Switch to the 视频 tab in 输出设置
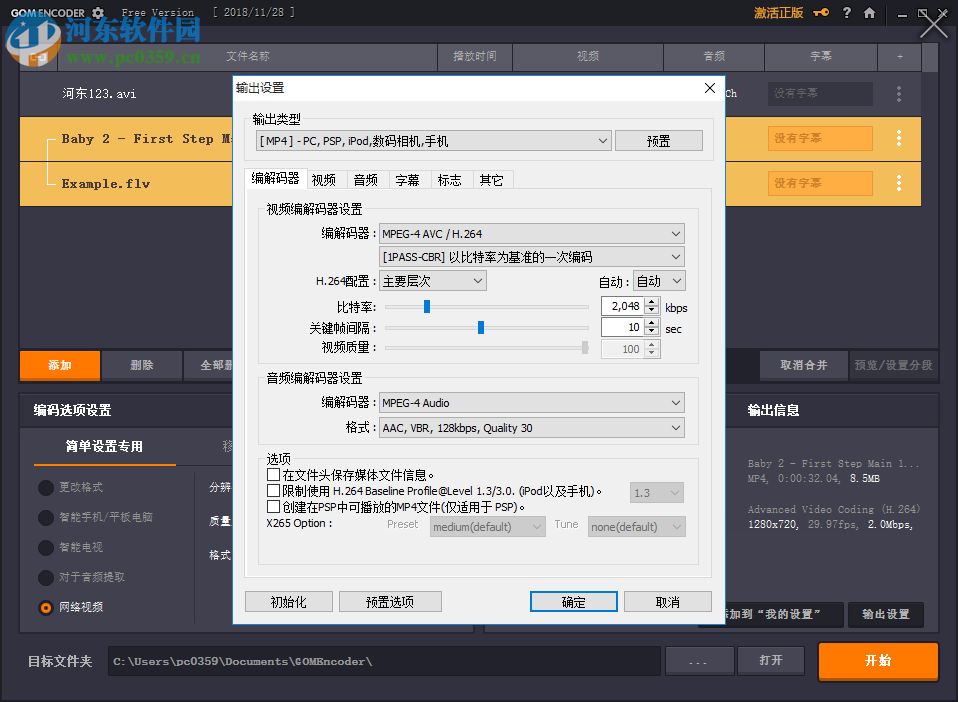958x702 pixels. click(323, 179)
